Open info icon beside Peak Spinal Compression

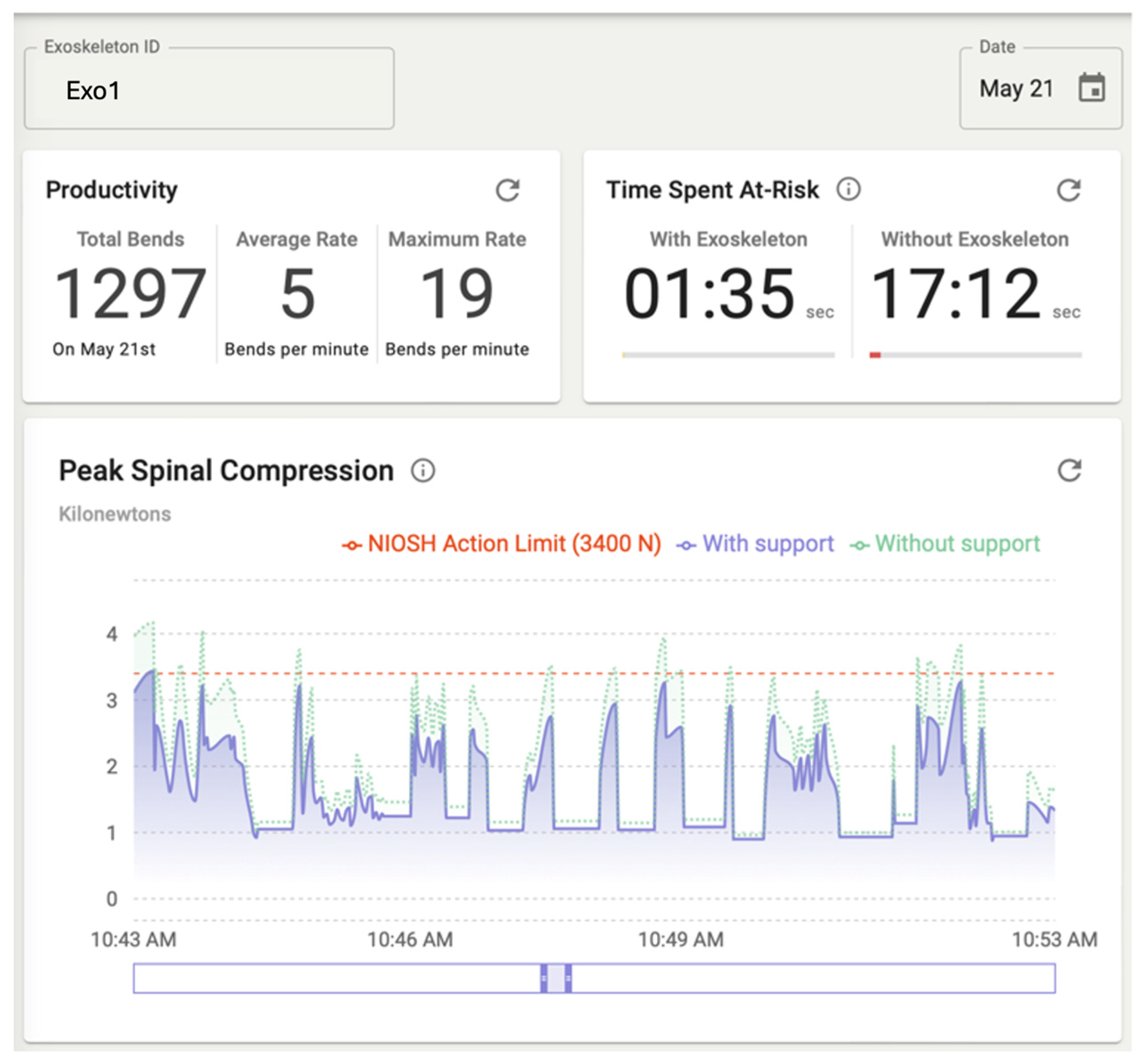coord(423,470)
